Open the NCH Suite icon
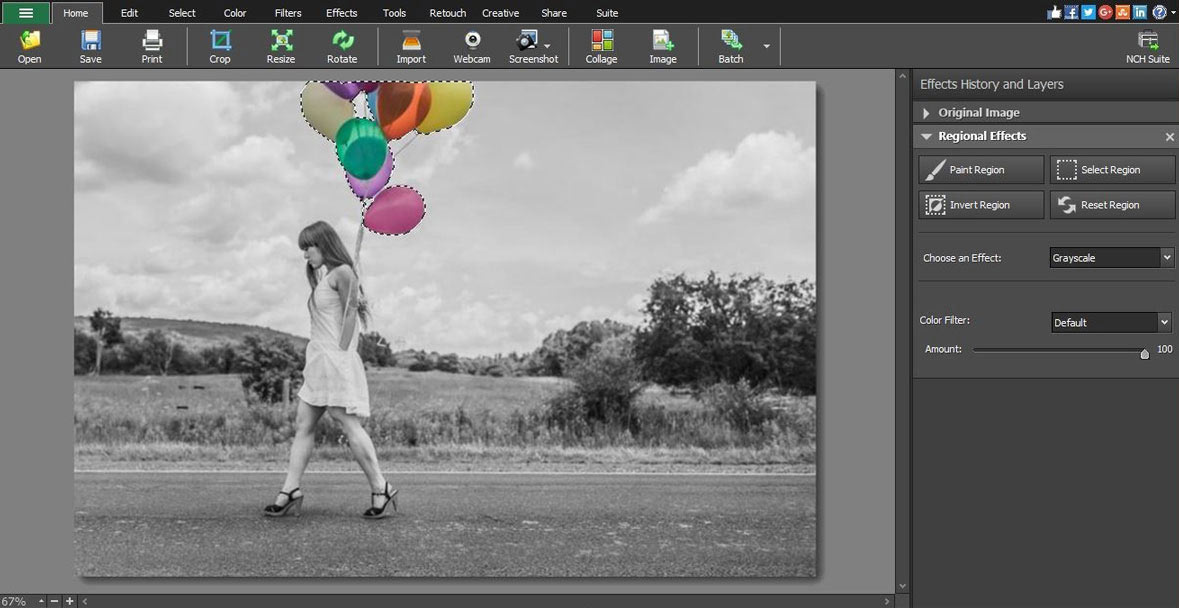 (1147, 41)
